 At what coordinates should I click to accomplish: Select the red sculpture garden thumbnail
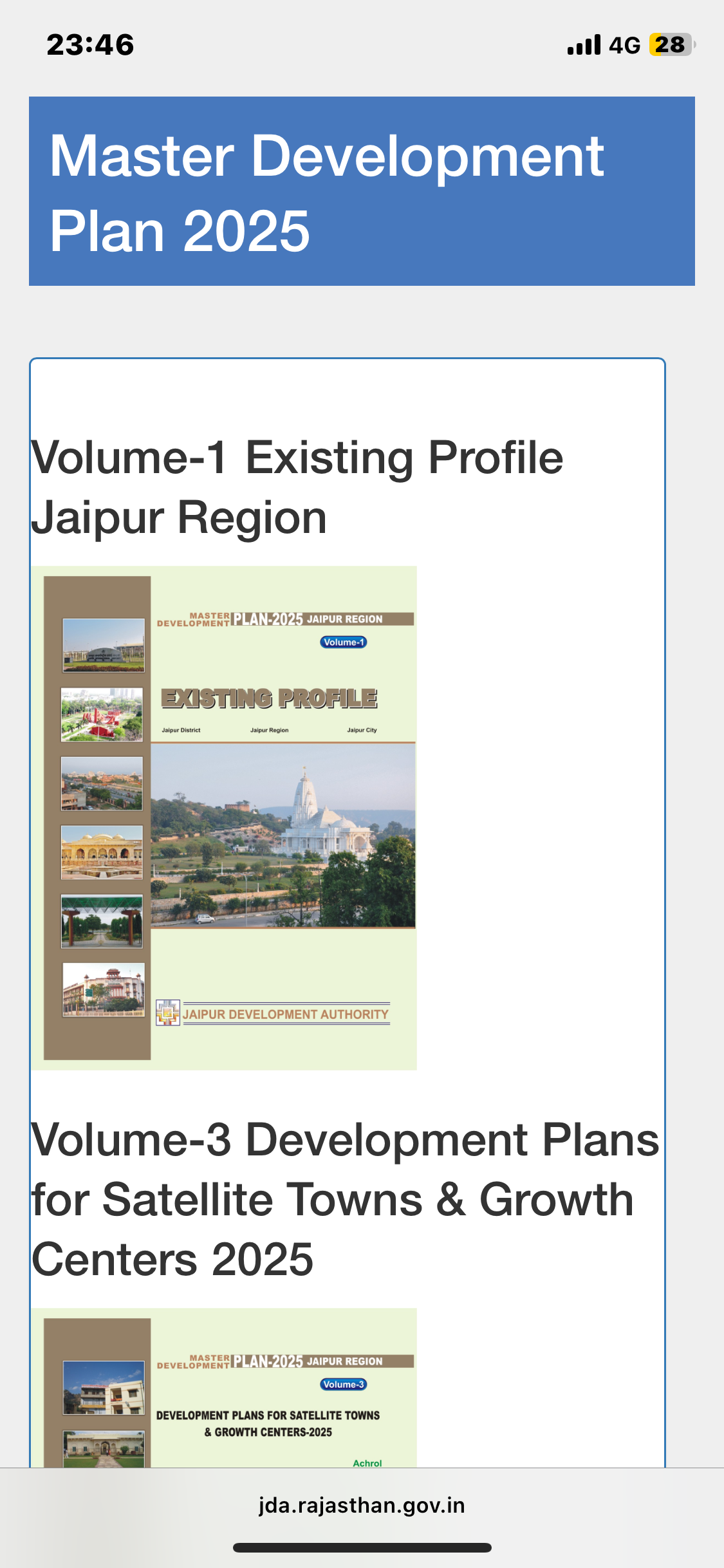coord(102,714)
